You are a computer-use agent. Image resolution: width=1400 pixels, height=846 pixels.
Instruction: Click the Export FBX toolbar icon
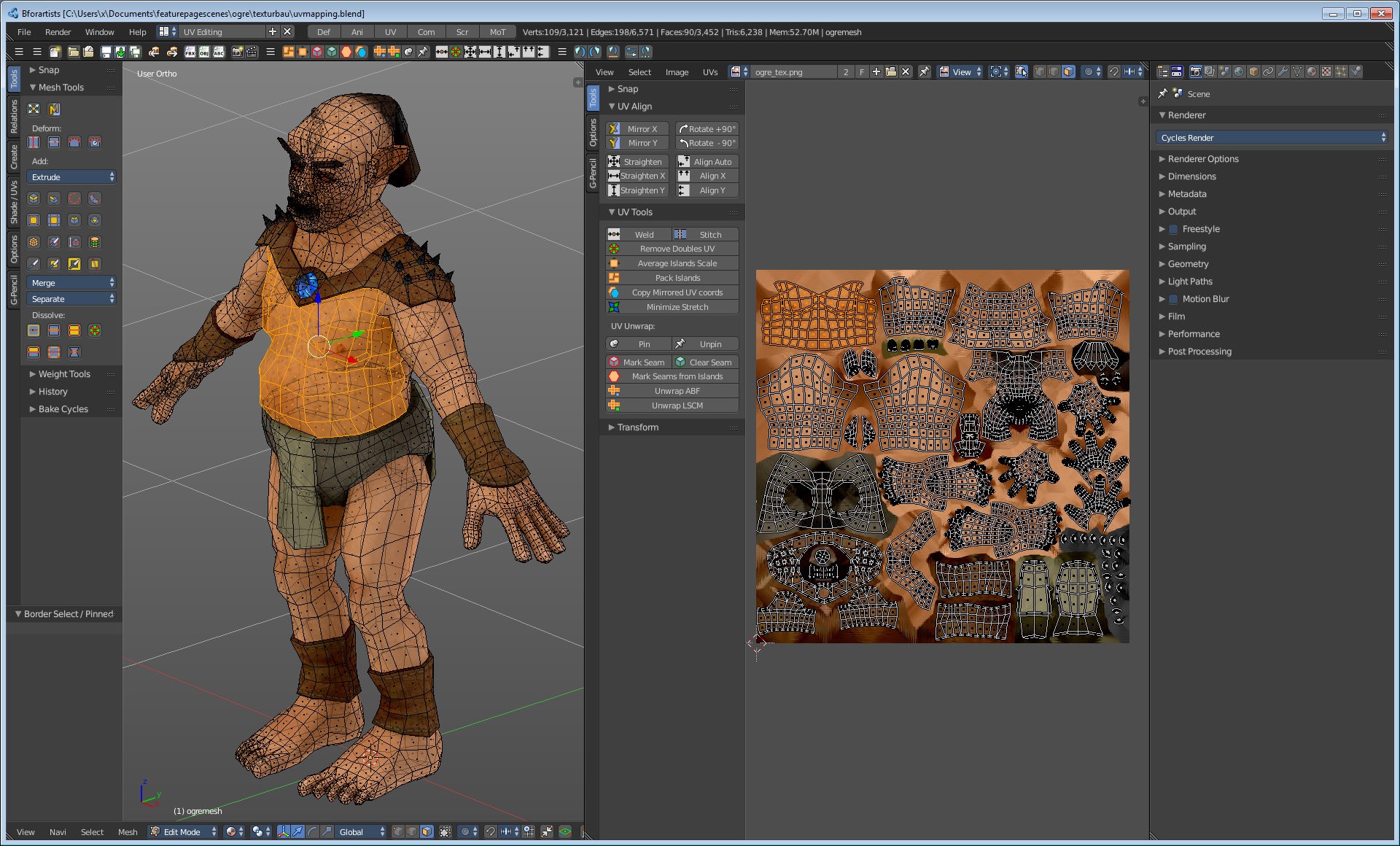[190, 52]
